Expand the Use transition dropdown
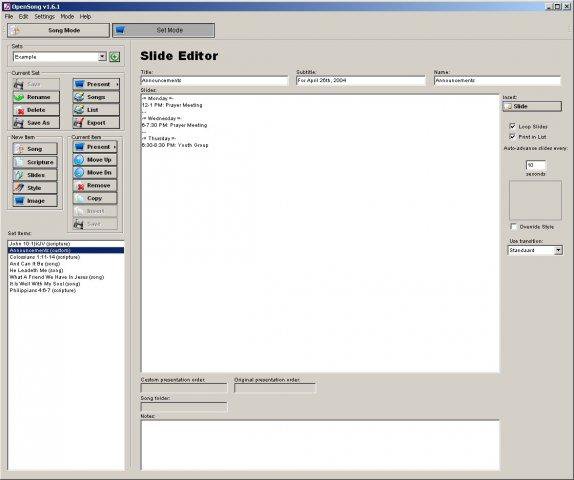 pos(558,250)
